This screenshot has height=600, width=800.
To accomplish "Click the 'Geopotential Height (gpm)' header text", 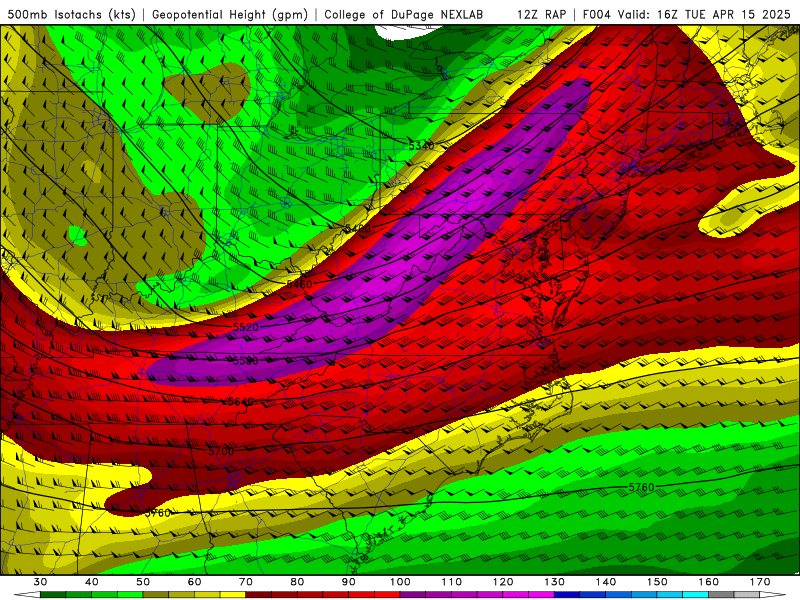I will [x=230, y=14].
